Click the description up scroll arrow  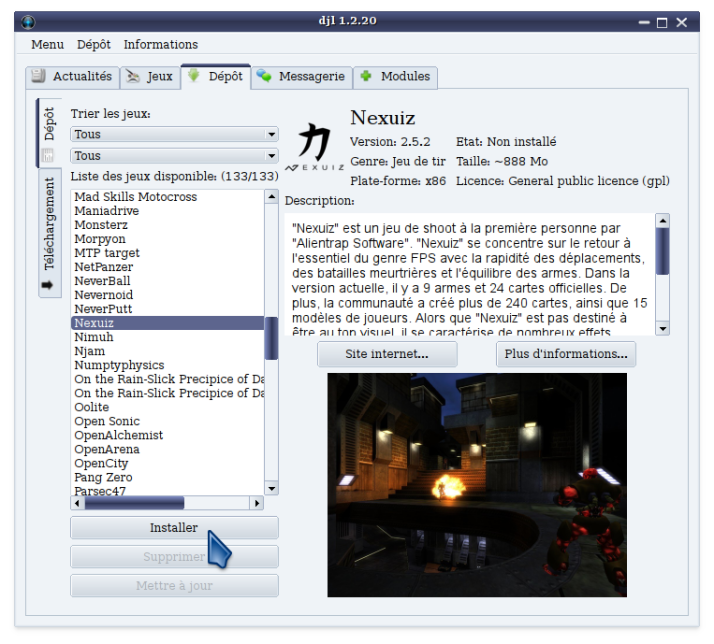coord(663,220)
